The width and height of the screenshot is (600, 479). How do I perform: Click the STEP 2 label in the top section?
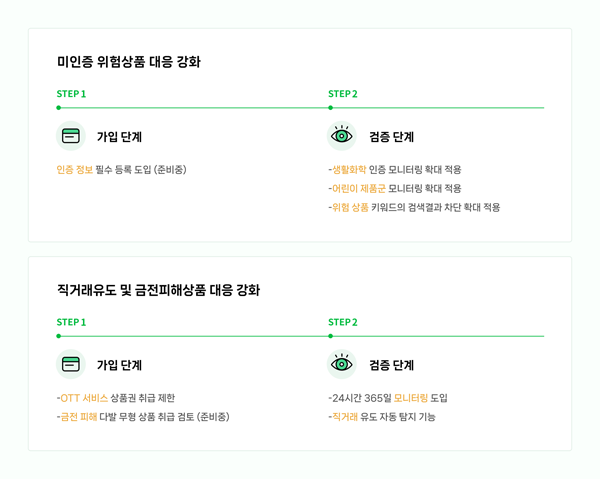coord(343,94)
